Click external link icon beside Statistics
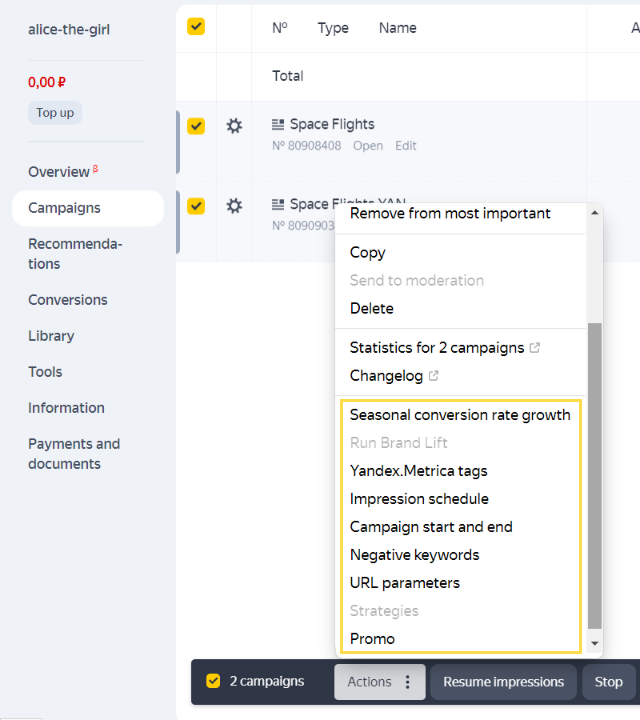640x720 pixels. pyautogui.click(x=535, y=348)
